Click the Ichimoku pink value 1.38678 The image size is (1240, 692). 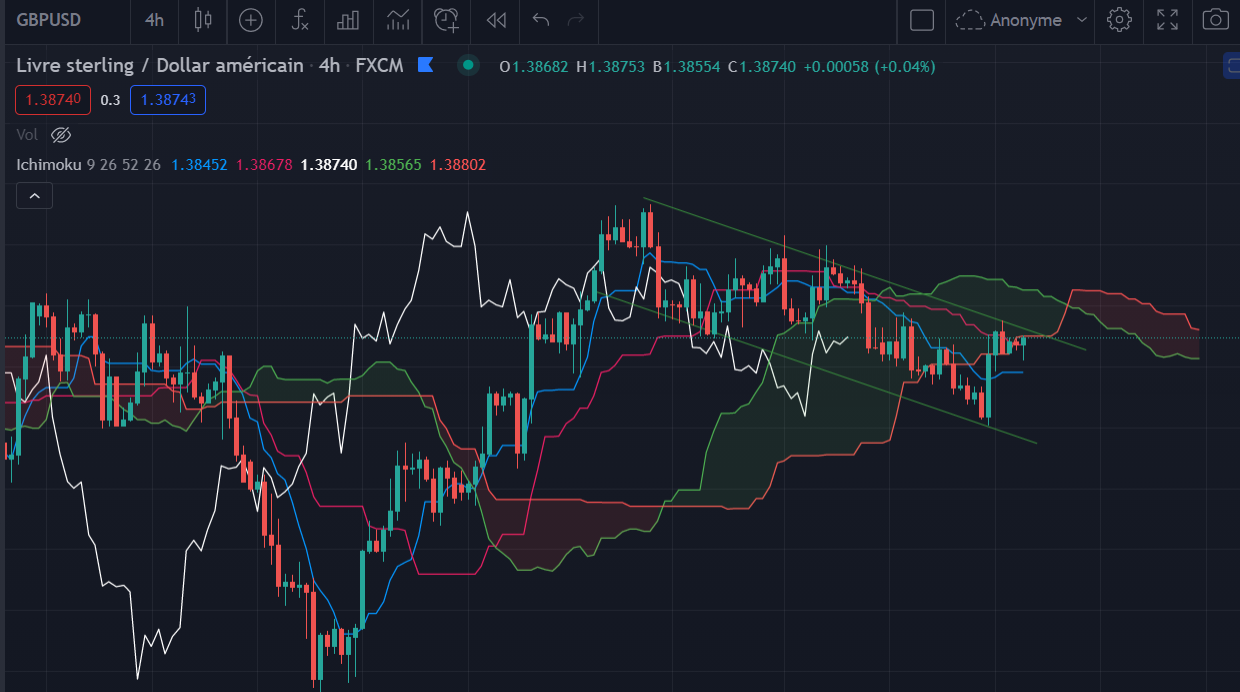[x=264, y=164]
